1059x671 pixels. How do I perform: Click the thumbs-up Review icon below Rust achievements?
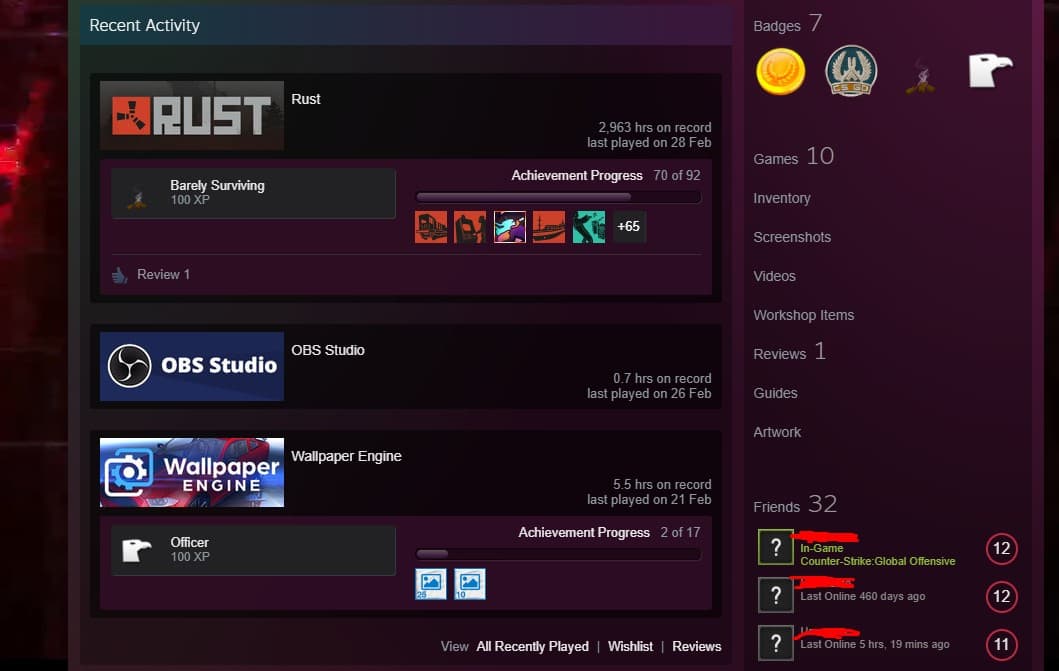pyautogui.click(x=120, y=273)
